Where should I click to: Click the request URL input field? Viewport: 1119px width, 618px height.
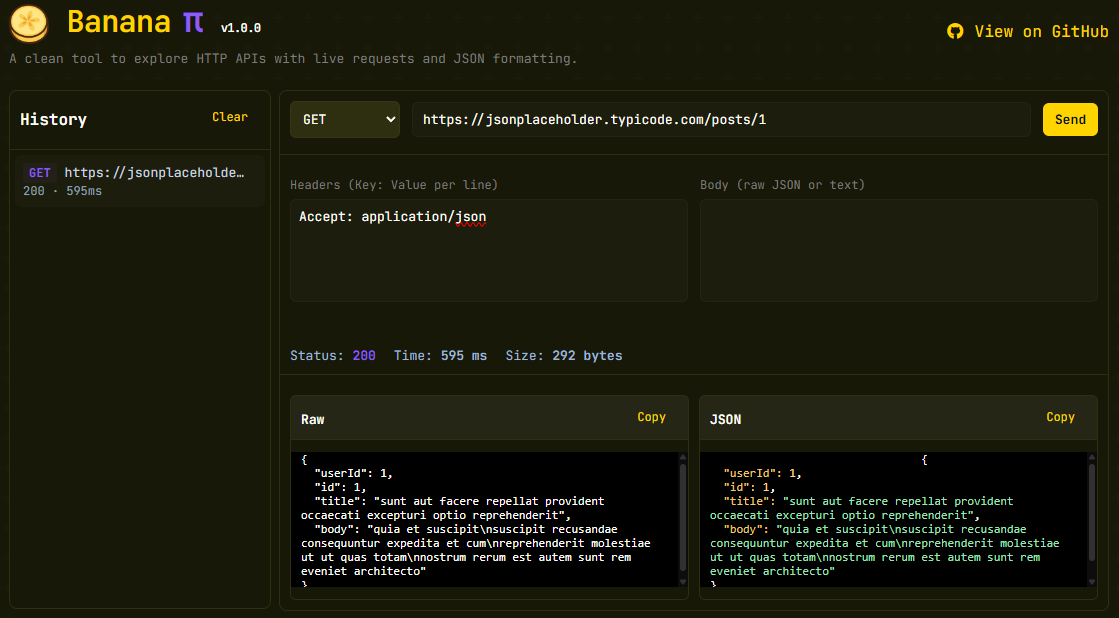pyautogui.click(x=721, y=120)
